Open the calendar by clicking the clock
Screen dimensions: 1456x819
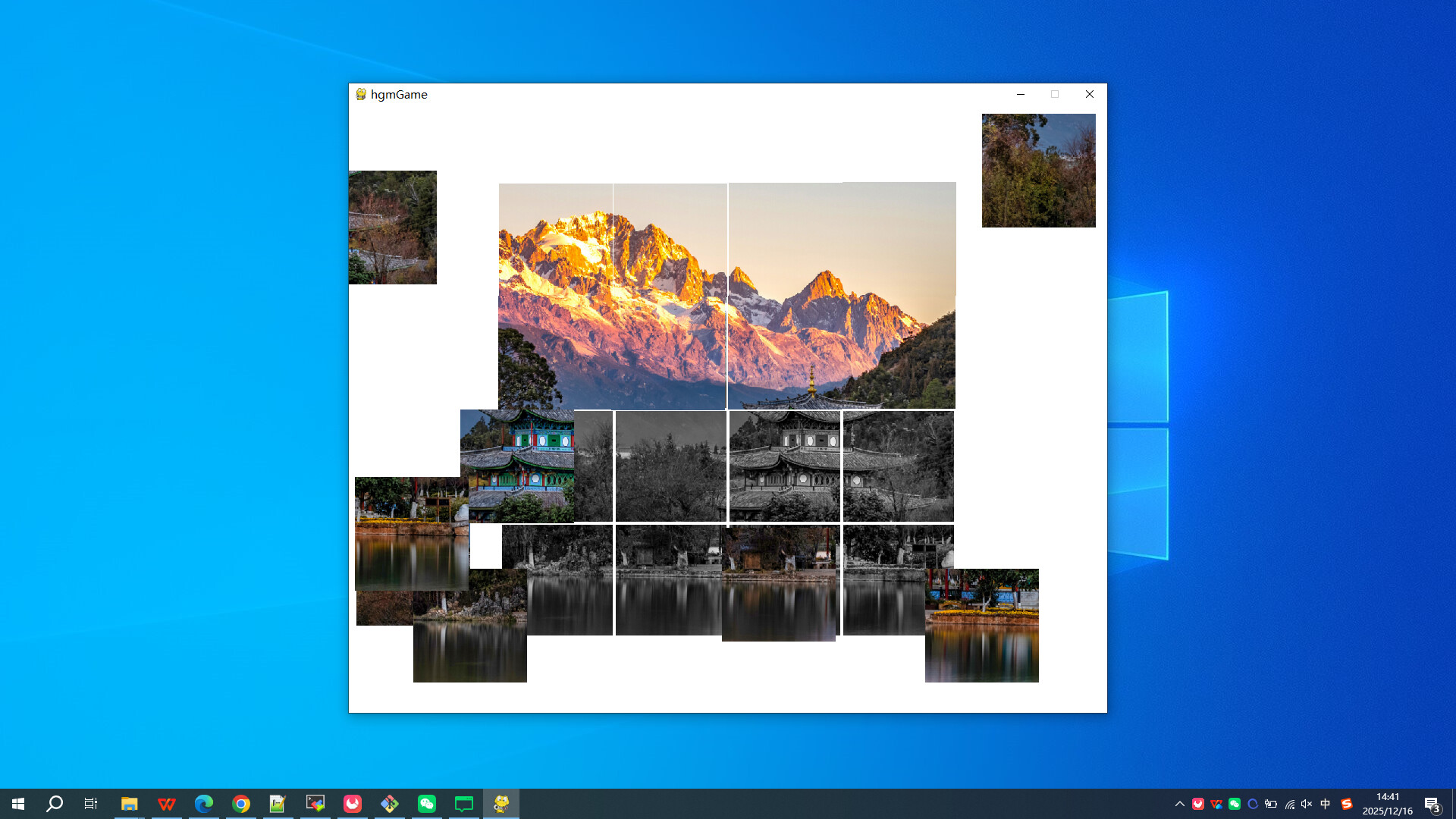tap(1388, 803)
